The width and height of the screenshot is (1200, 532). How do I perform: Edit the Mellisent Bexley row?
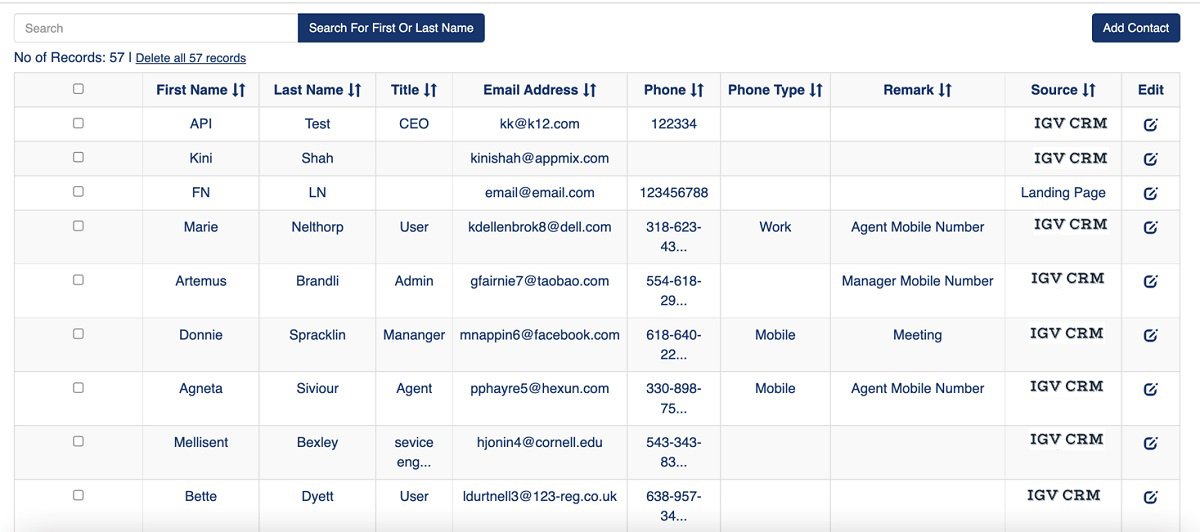(1150, 443)
